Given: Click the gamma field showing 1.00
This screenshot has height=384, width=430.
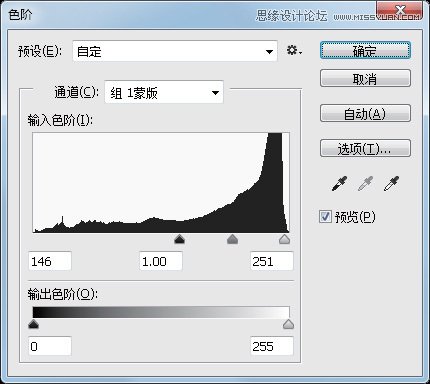Looking at the screenshot, I should tap(161, 261).
